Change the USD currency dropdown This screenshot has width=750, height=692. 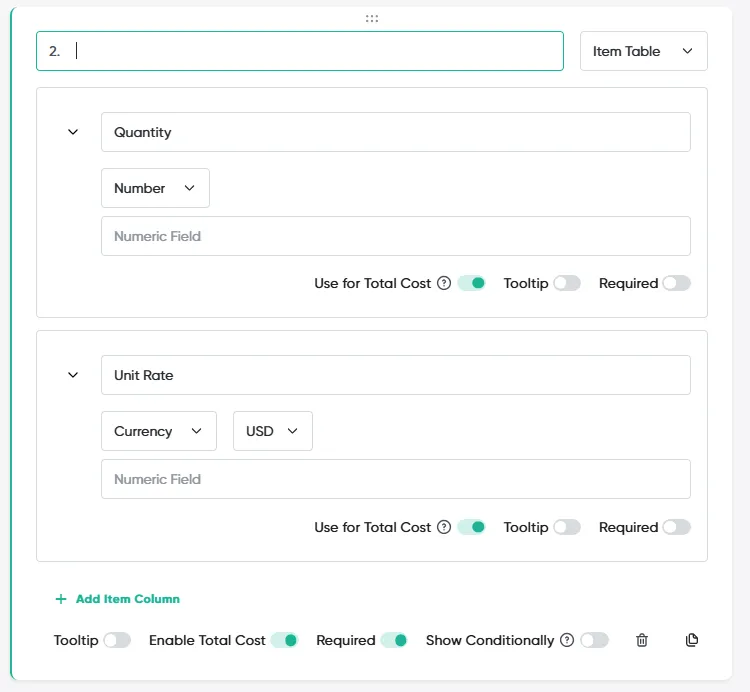click(273, 431)
